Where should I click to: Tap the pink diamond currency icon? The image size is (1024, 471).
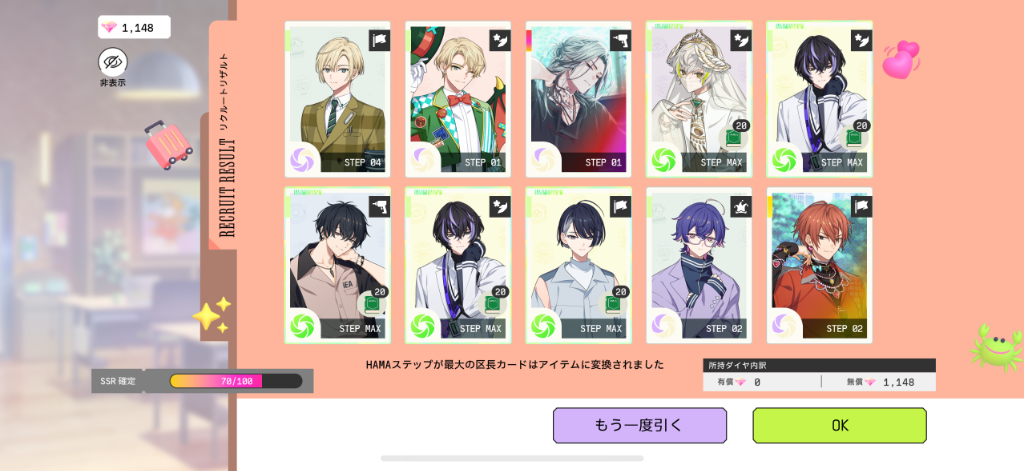point(110,27)
